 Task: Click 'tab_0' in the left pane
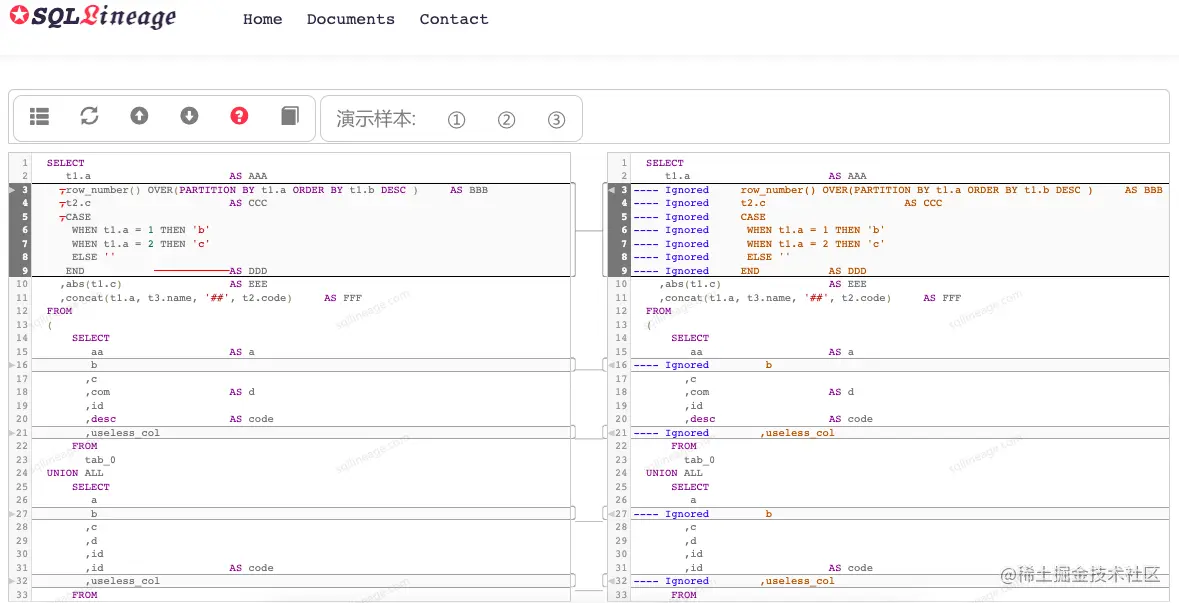(x=100, y=459)
